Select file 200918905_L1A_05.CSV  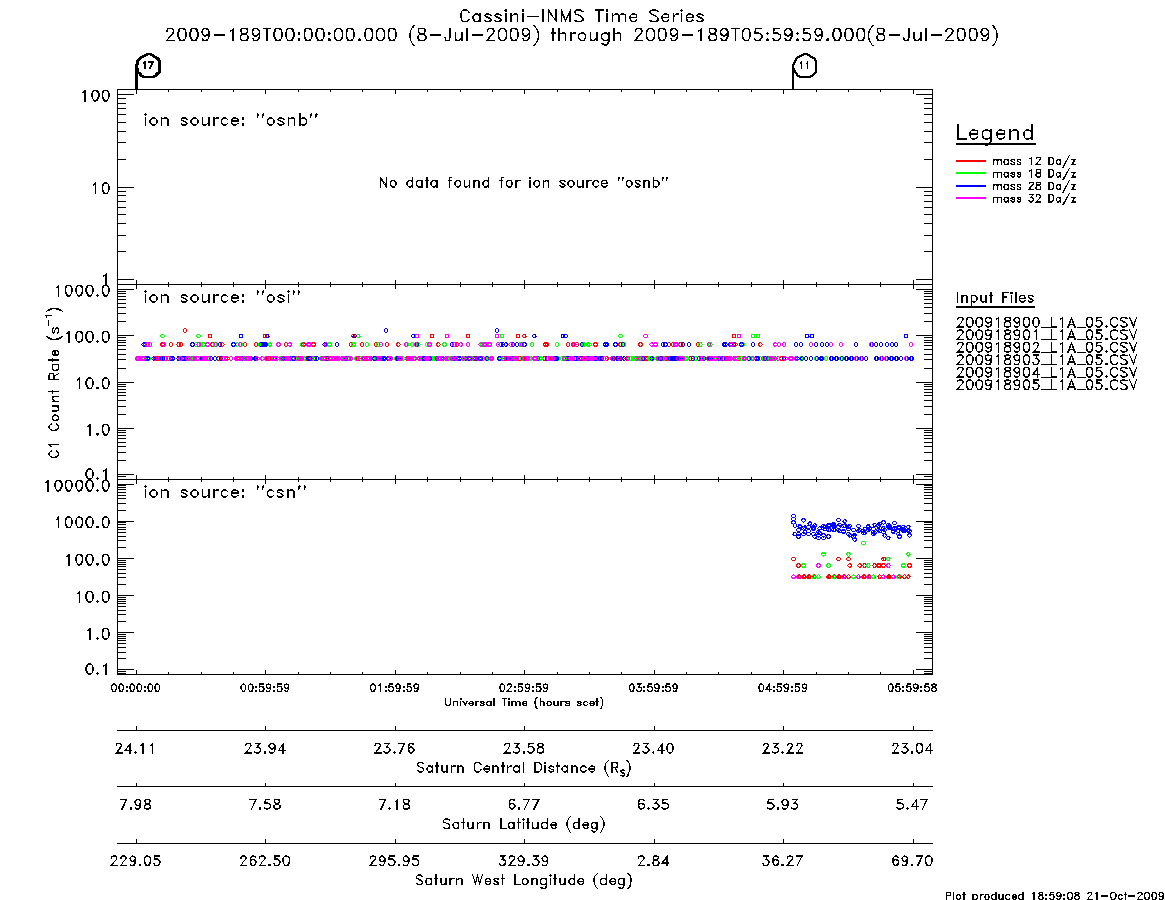click(x=1046, y=385)
